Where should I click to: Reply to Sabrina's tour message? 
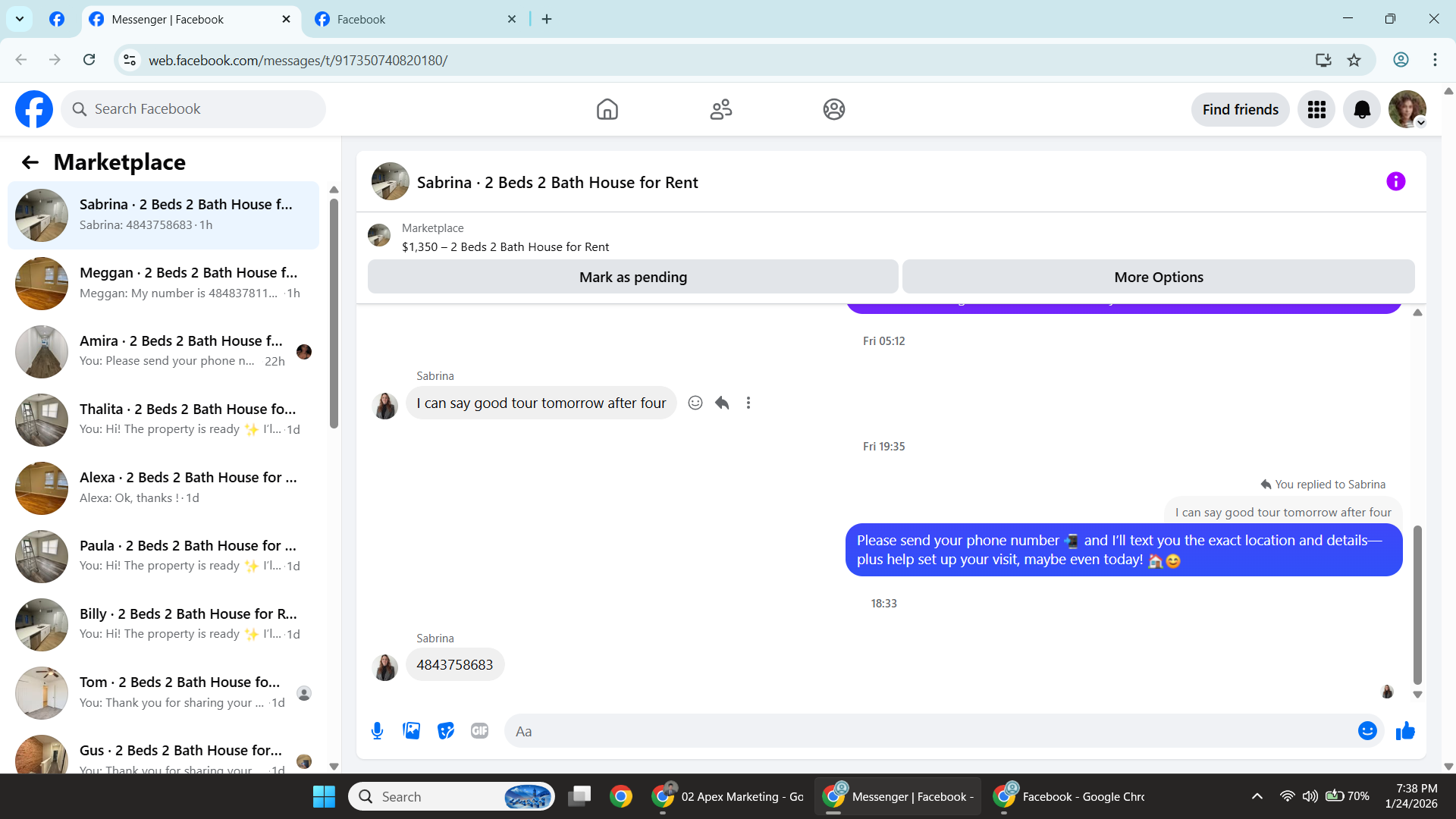(x=722, y=403)
